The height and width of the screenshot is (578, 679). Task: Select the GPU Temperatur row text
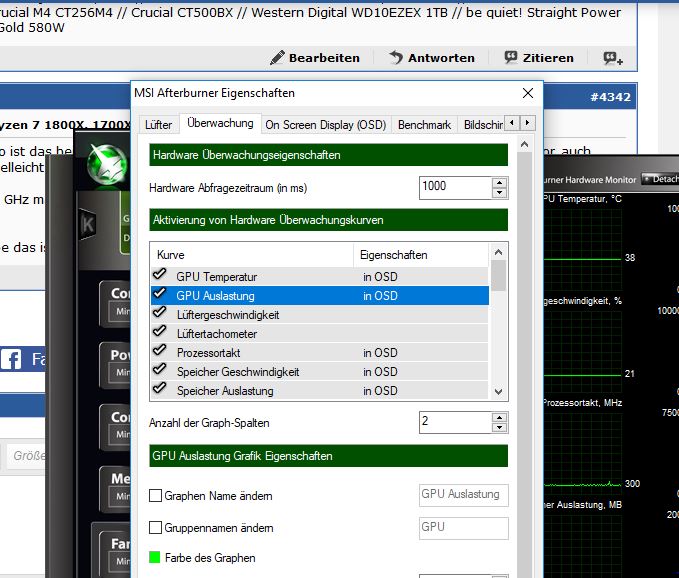point(217,277)
